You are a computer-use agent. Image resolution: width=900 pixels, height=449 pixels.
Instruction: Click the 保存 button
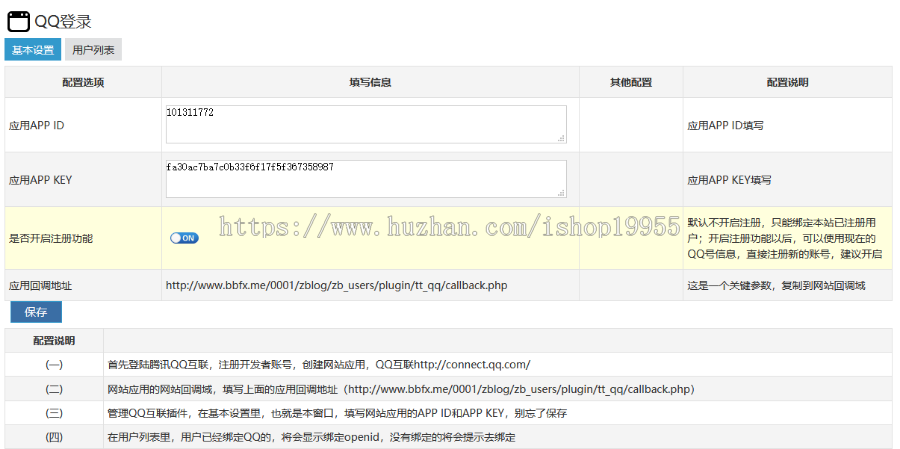click(x=36, y=312)
